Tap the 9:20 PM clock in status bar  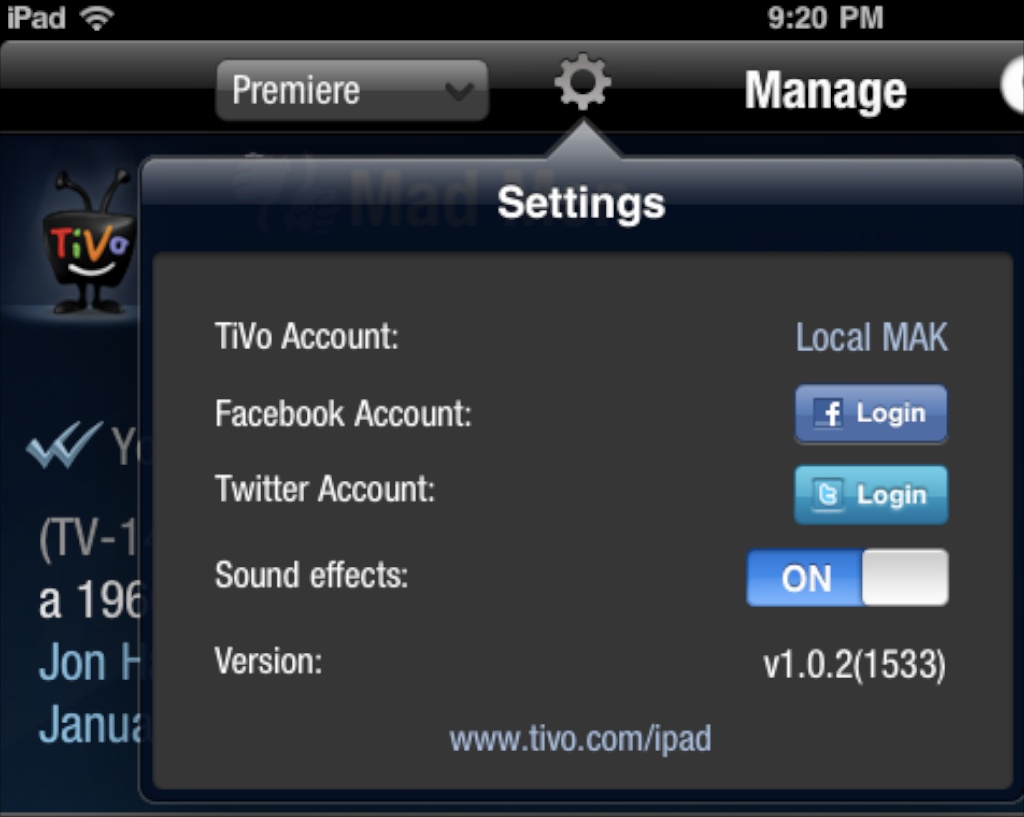(x=825, y=18)
